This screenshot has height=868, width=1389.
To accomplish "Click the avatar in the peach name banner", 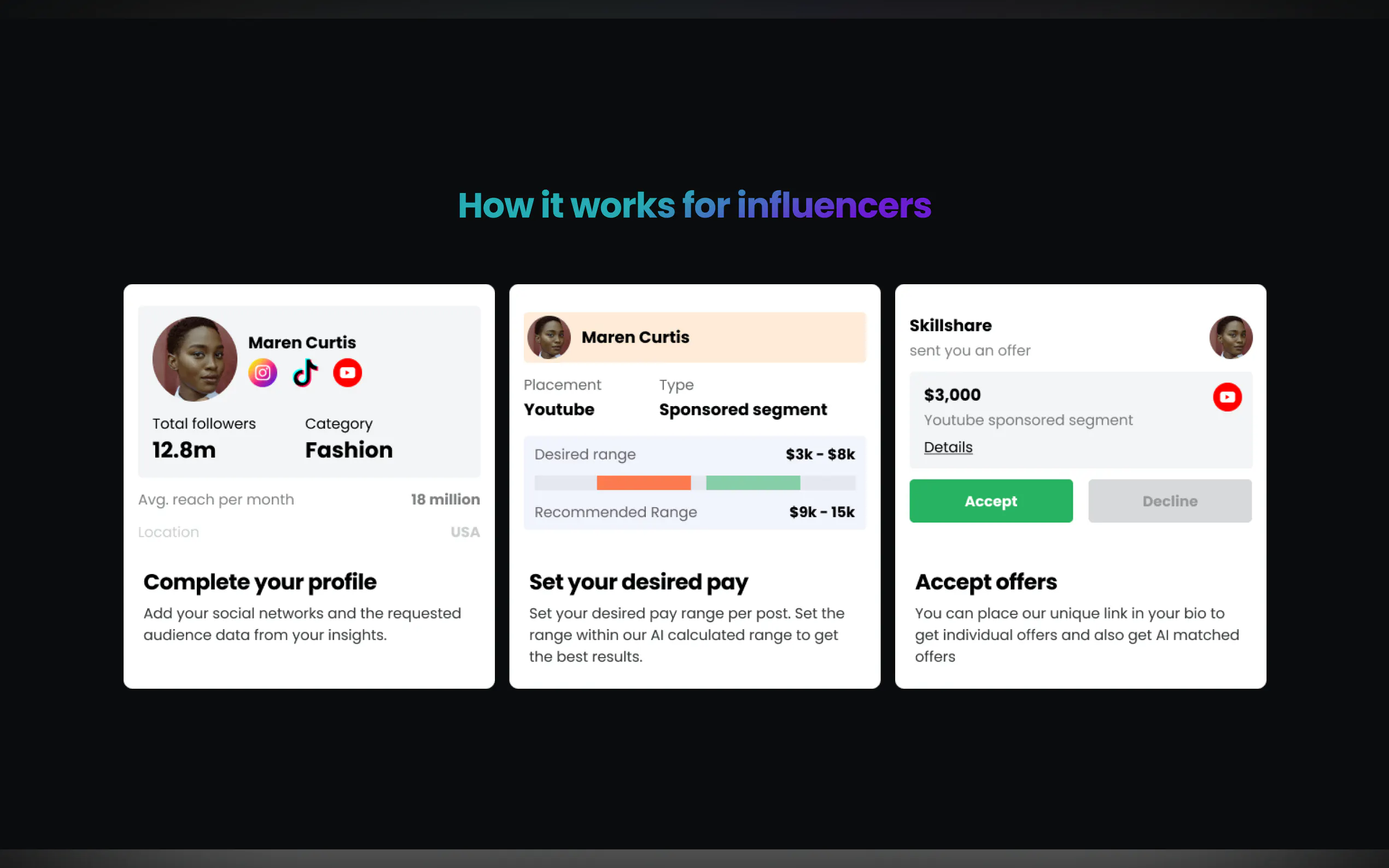I will click(549, 338).
